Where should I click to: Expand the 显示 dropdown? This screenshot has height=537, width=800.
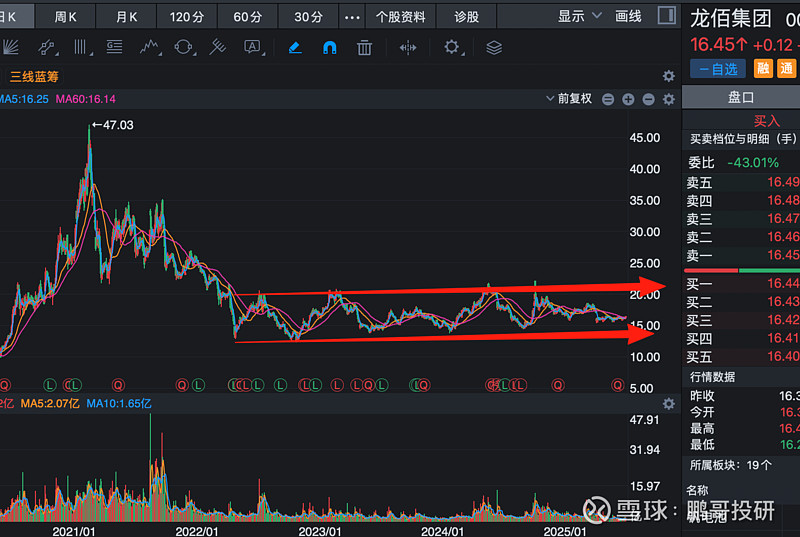click(x=579, y=16)
